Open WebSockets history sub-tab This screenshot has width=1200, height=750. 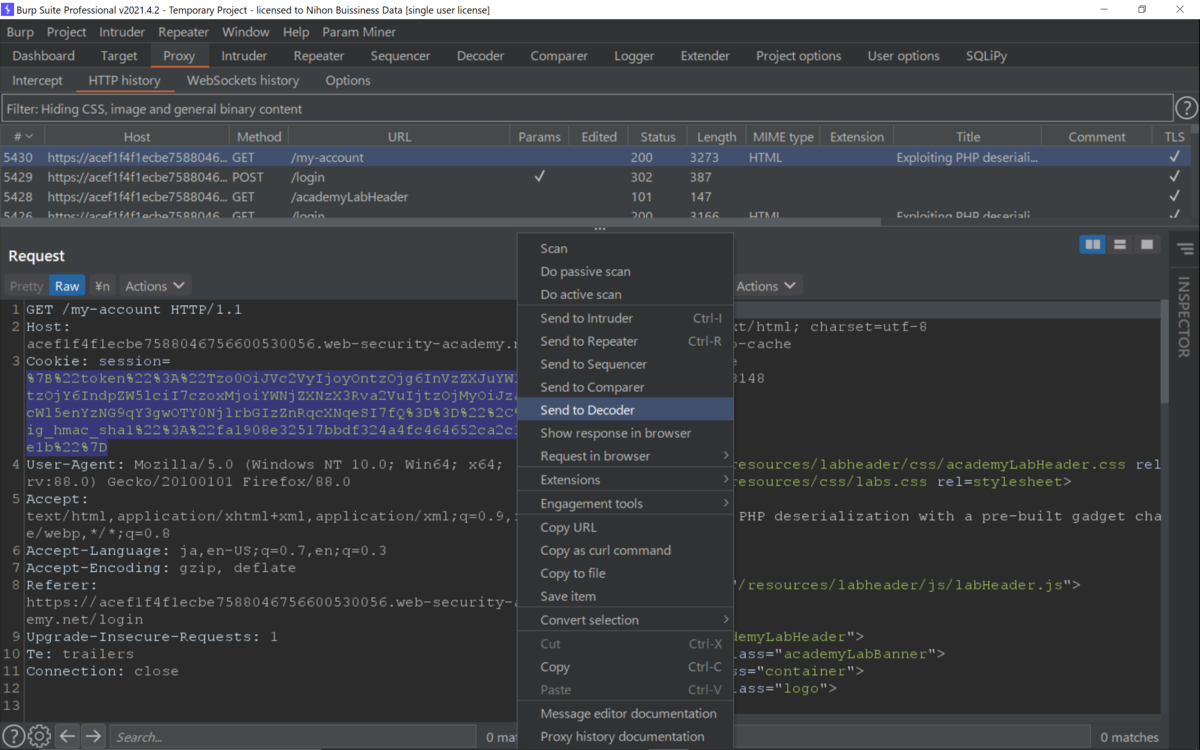point(243,80)
